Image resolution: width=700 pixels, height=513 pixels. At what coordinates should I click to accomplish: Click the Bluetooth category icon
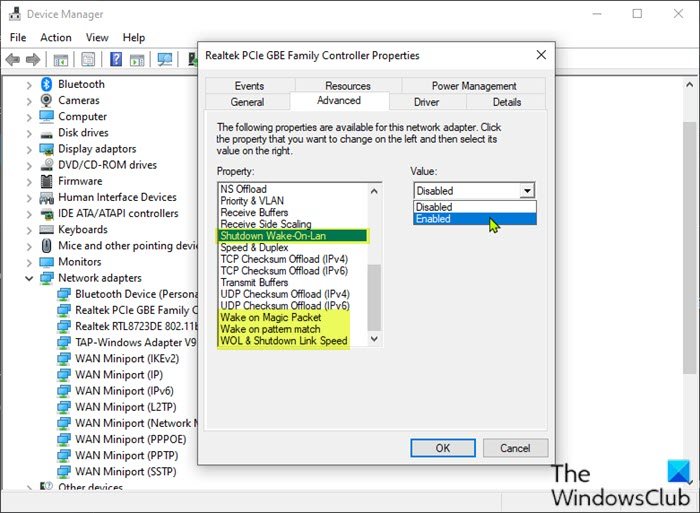click(46, 84)
